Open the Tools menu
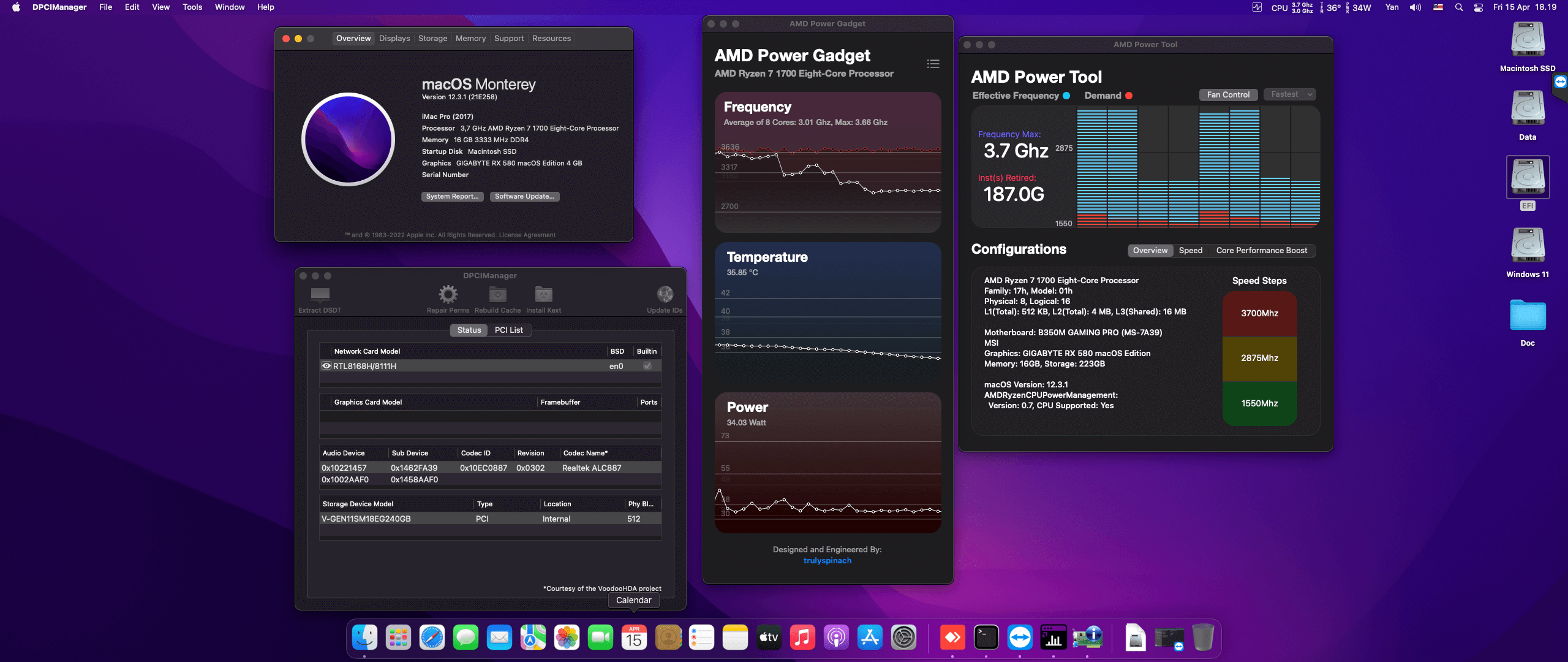Image resolution: width=1568 pixels, height=662 pixels. point(192,7)
